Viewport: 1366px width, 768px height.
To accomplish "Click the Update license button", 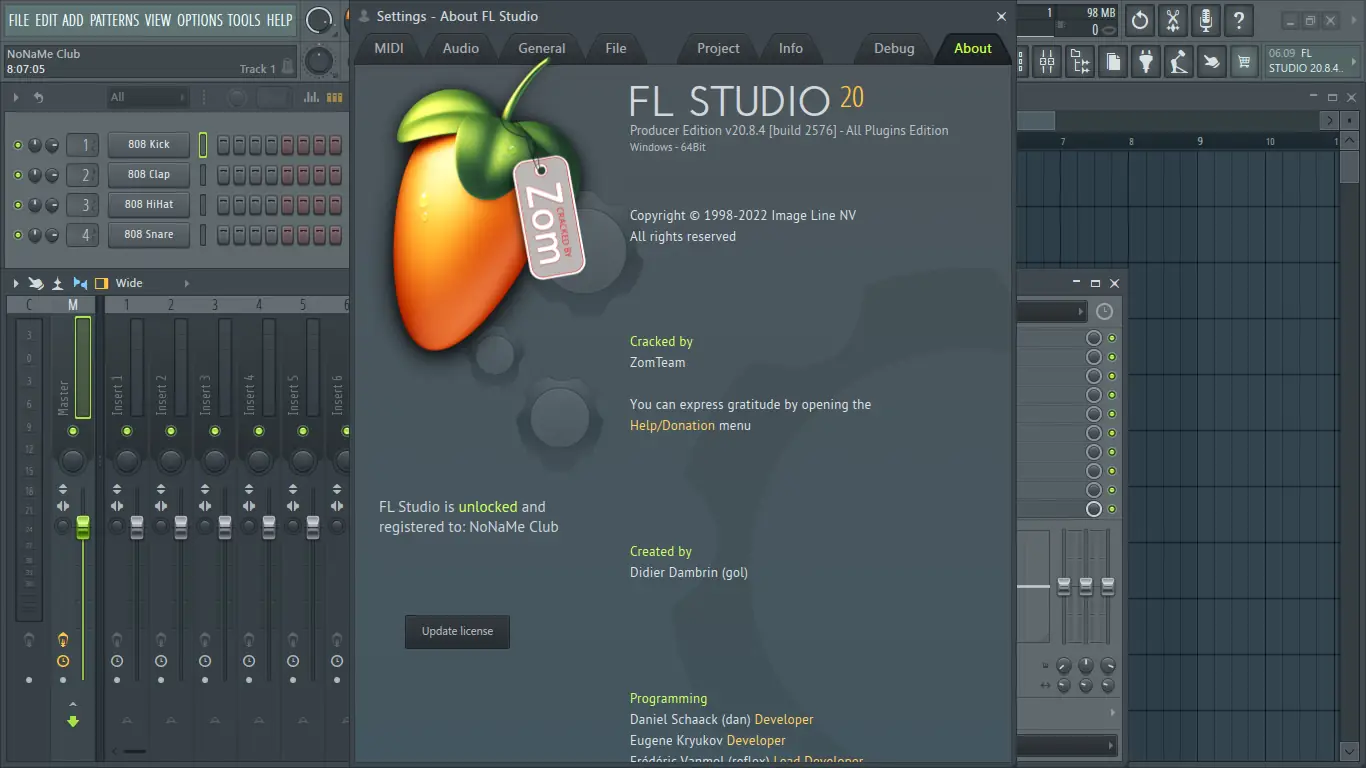I will 457,631.
